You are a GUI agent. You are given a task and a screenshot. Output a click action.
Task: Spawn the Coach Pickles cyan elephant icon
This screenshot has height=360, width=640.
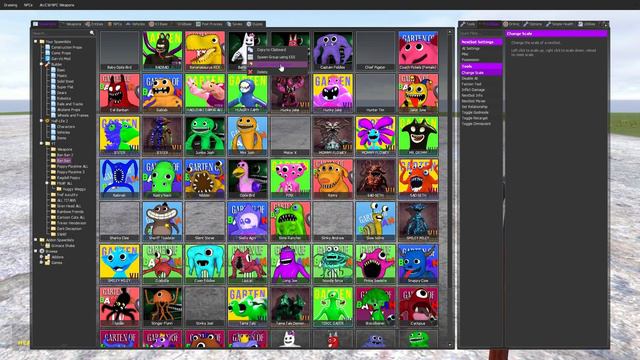click(x=204, y=264)
